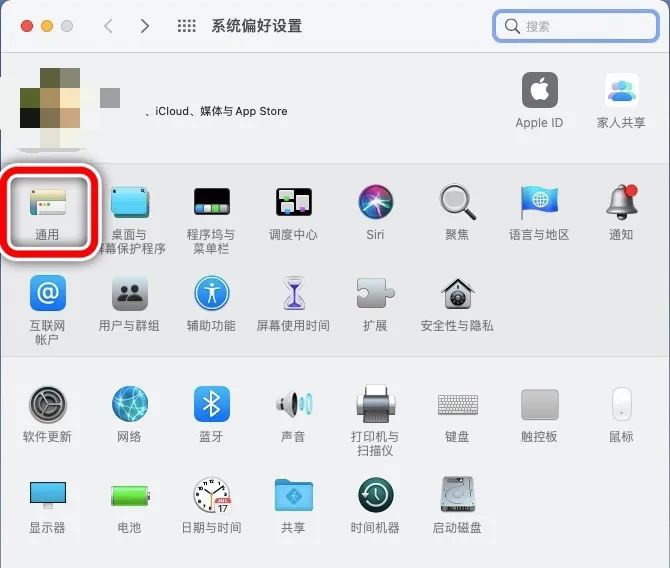Screen dimensions: 670x568
Task: Click the iCloud、媒体与 App Store text
Action: coord(221,111)
